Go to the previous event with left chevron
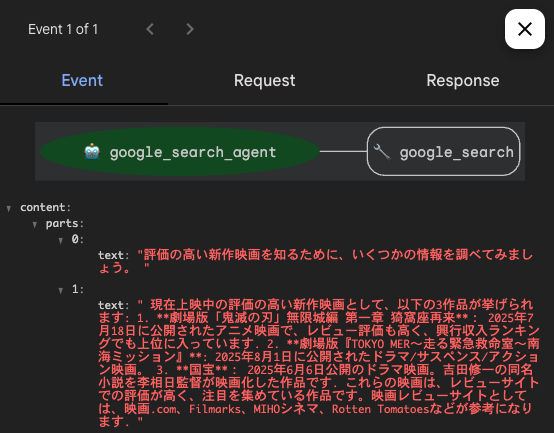The image size is (554, 433). pos(150,29)
